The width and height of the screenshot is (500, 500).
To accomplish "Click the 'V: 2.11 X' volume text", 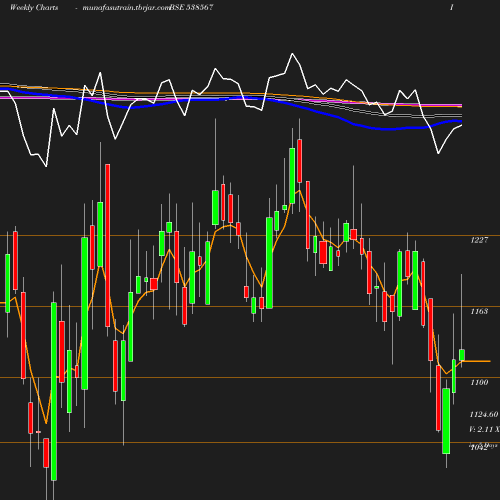I will [484, 429].
